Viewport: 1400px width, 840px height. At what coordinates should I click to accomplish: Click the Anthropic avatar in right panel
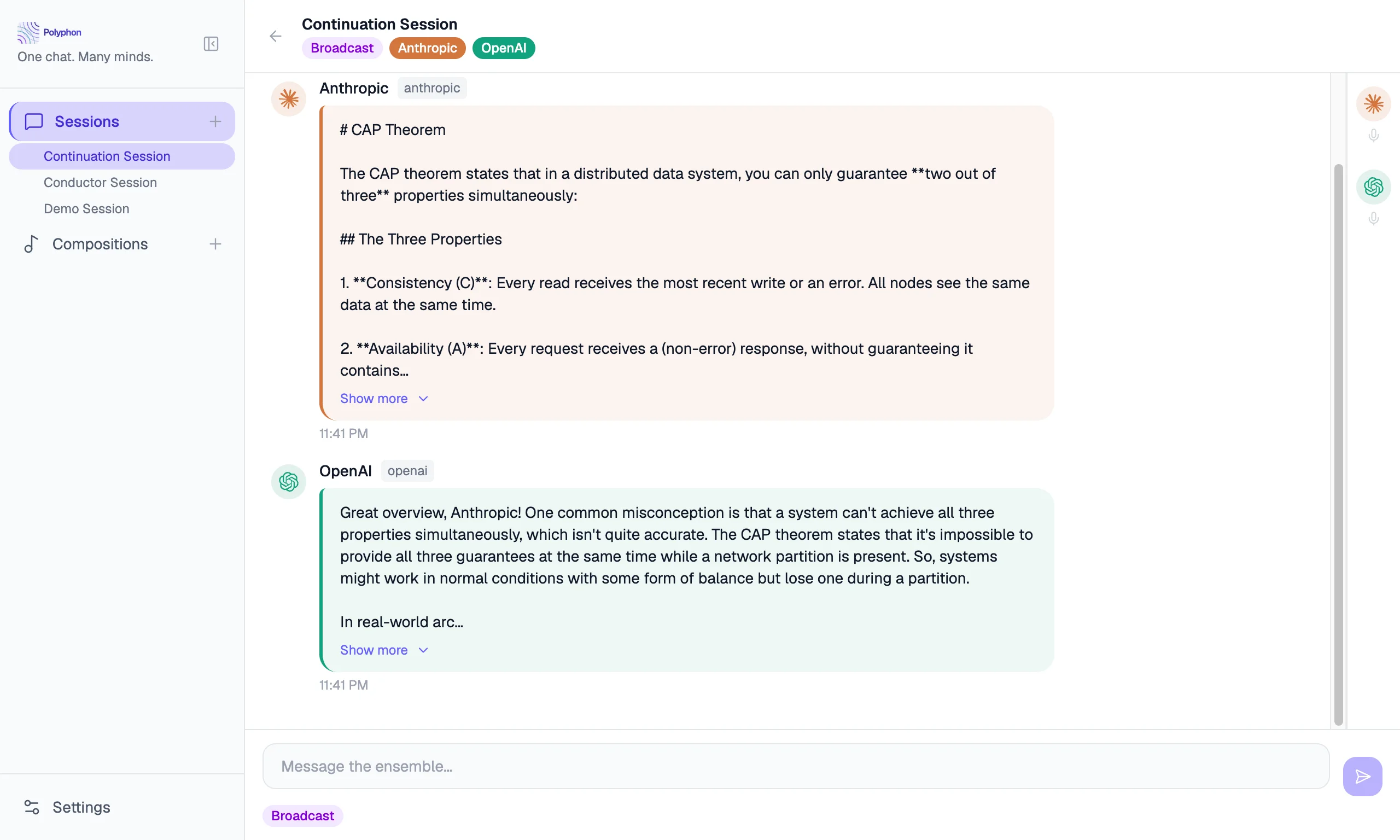pos(1373,103)
